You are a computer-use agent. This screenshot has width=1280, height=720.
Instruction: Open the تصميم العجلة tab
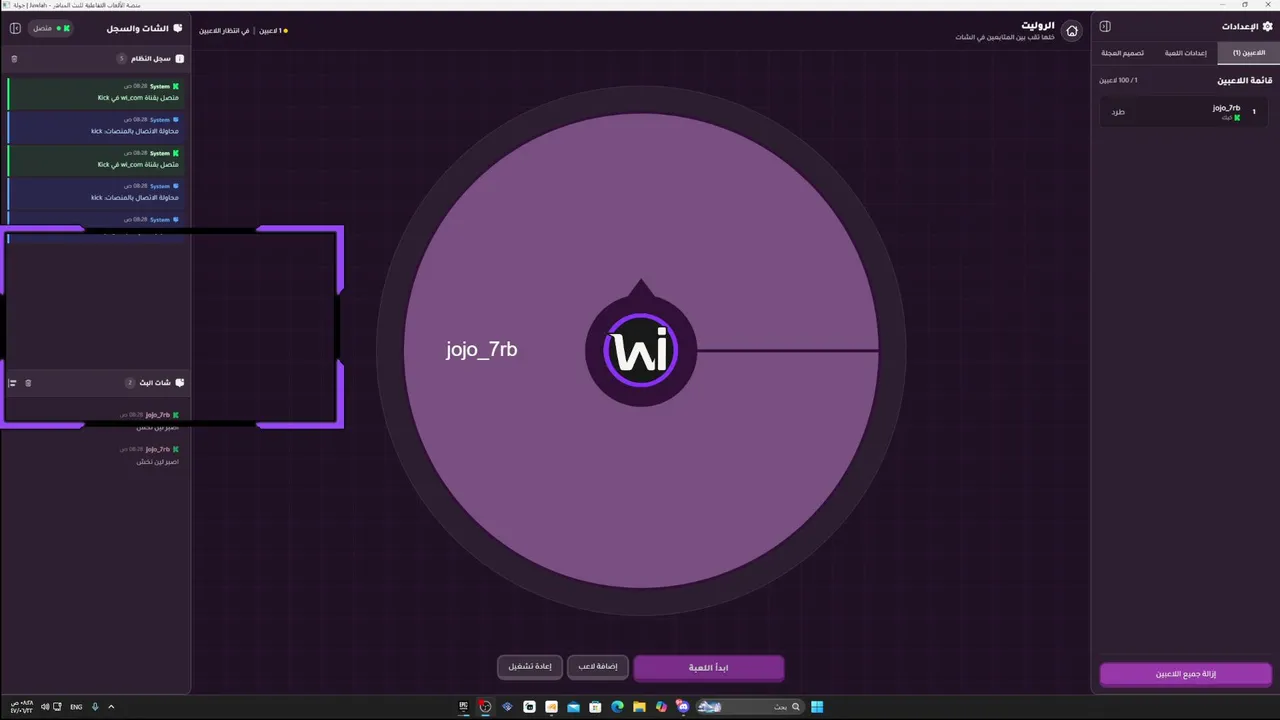pyautogui.click(x=1122, y=53)
